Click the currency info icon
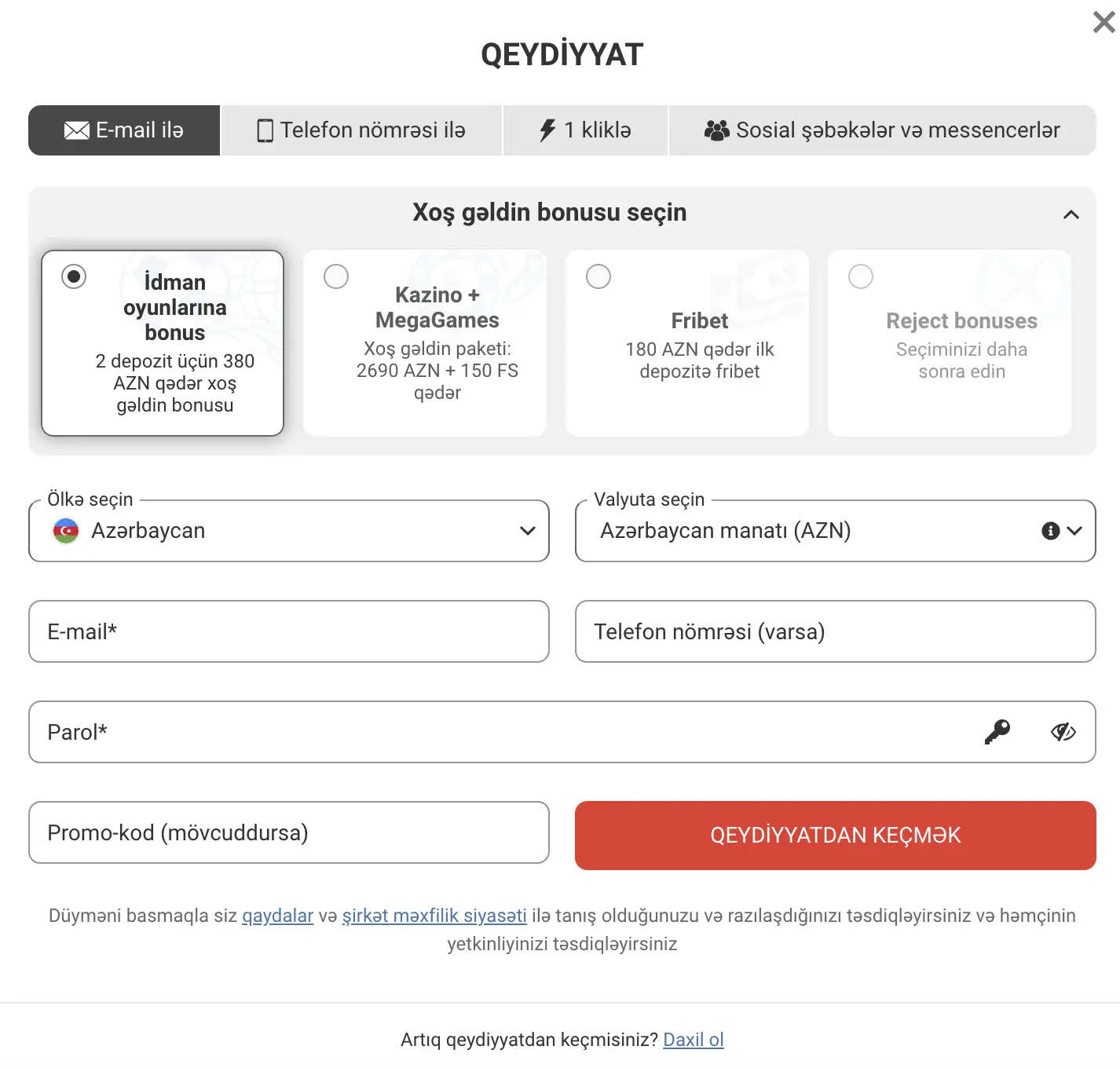The image size is (1120, 1068). (1051, 531)
